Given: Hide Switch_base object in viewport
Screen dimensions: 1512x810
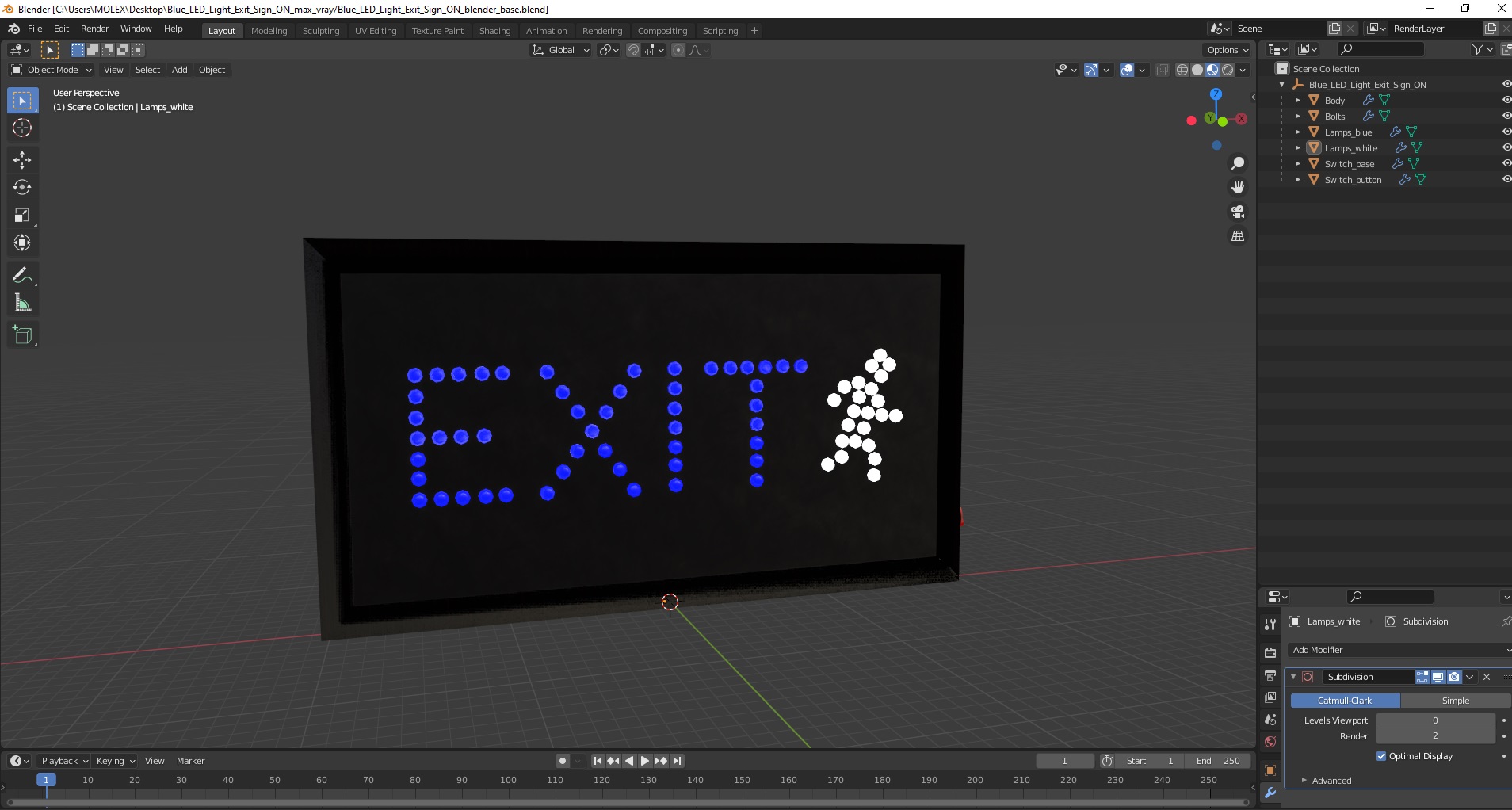Looking at the screenshot, I should tap(1506, 163).
